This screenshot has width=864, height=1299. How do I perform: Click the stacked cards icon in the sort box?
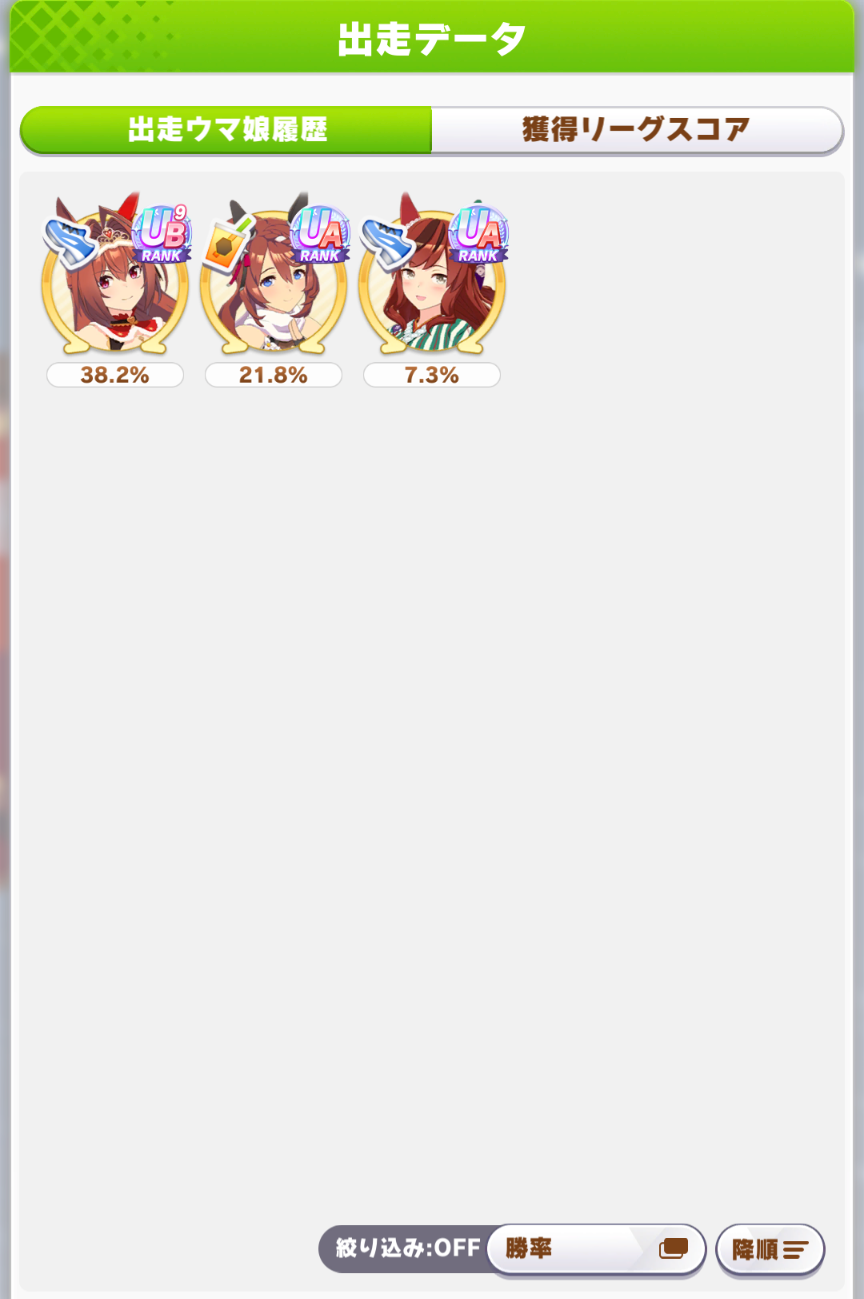coord(674,1249)
